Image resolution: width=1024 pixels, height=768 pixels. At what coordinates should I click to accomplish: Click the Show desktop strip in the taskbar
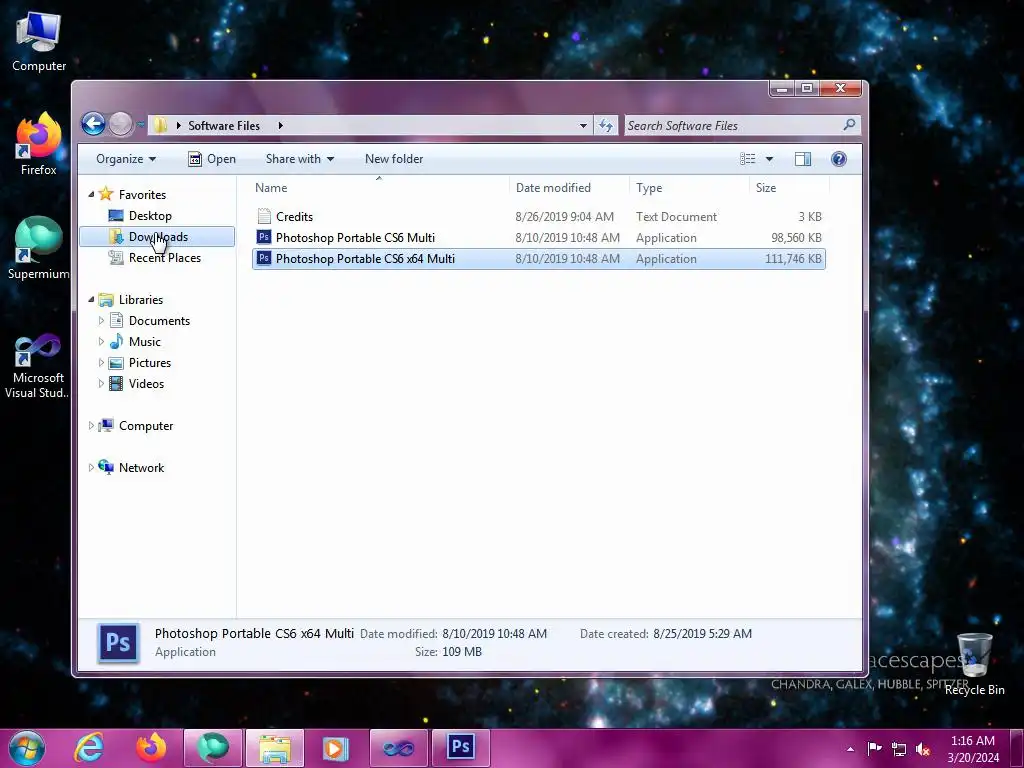[x=1017, y=748]
